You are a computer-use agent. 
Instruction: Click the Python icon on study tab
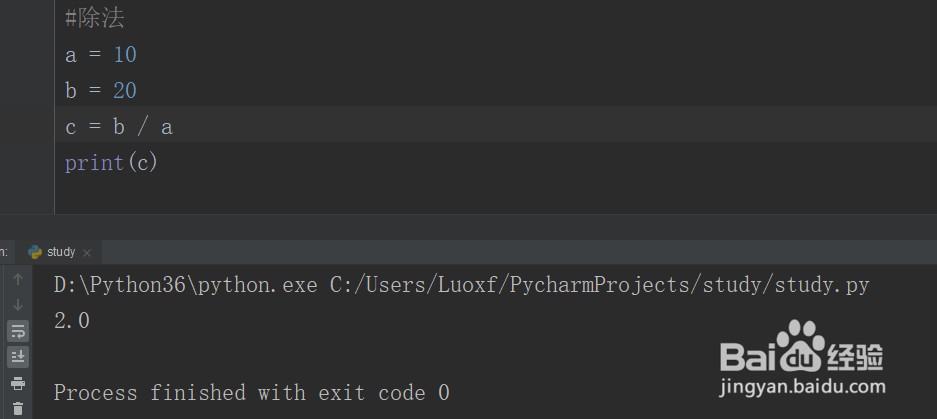click(x=35, y=252)
